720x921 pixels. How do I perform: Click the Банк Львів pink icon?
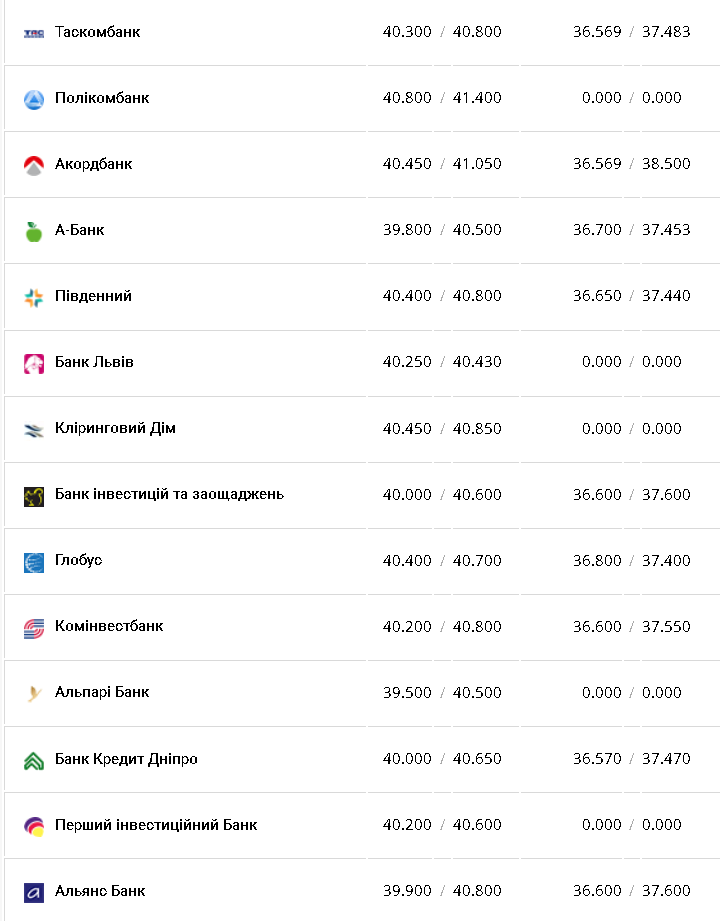pyautogui.click(x=34, y=363)
